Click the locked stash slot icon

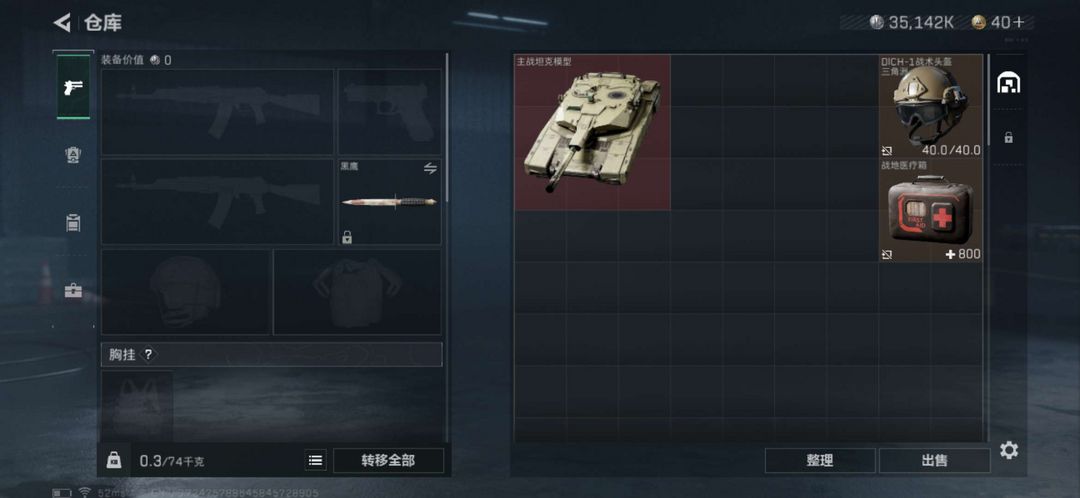1008,138
